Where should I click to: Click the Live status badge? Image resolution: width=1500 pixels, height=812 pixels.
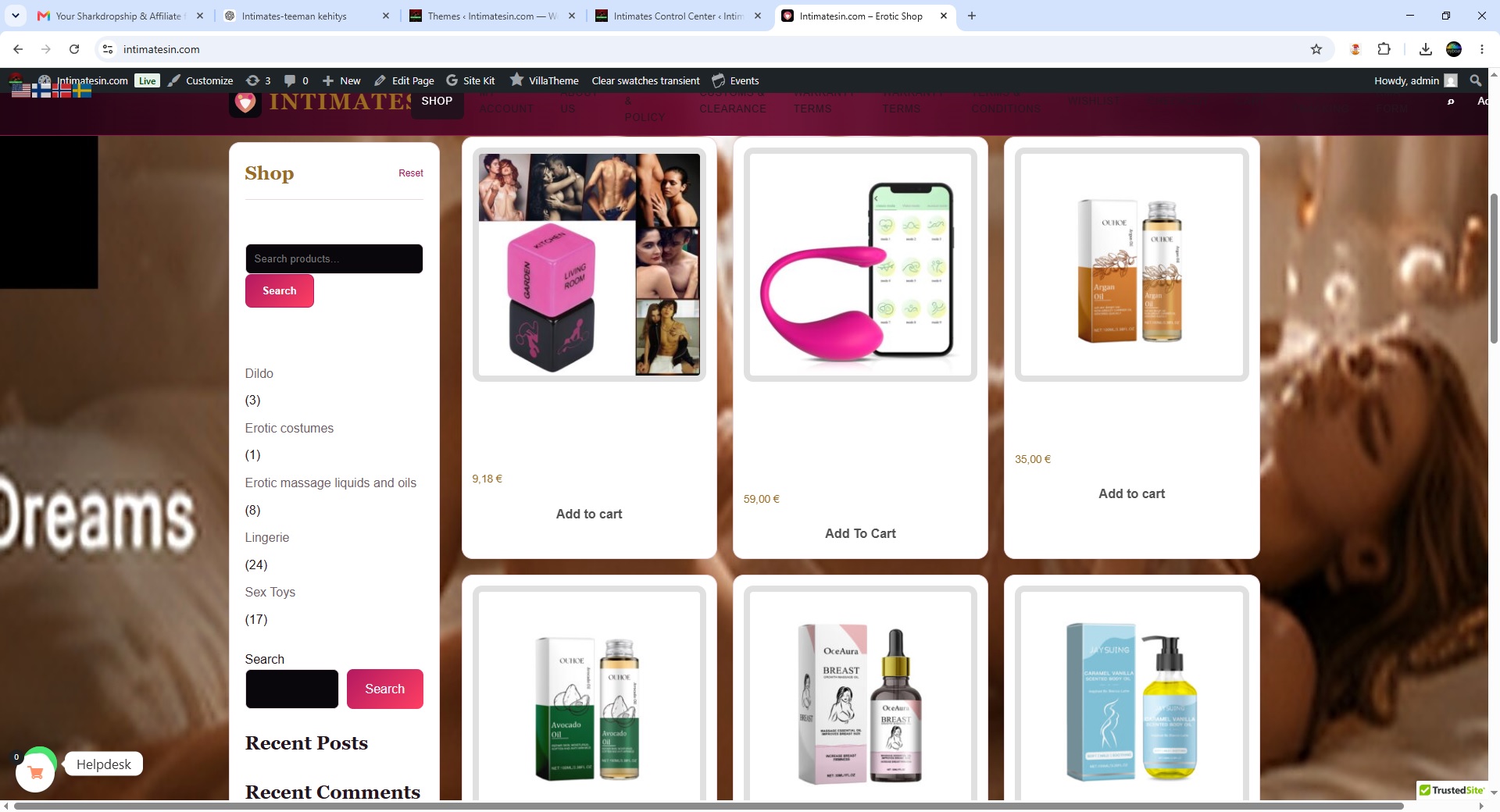[147, 80]
